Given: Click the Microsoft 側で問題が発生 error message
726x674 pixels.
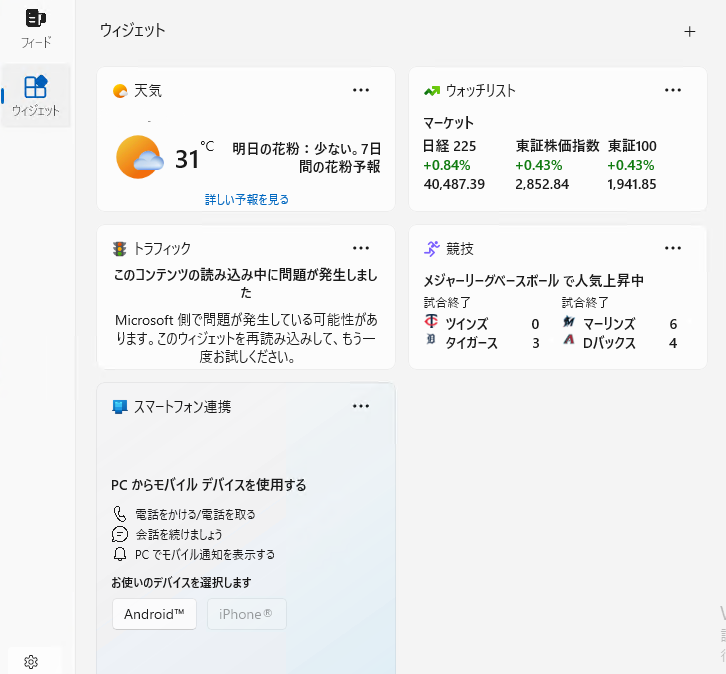Looking at the screenshot, I should pyautogui.click(x=246, y=338).
